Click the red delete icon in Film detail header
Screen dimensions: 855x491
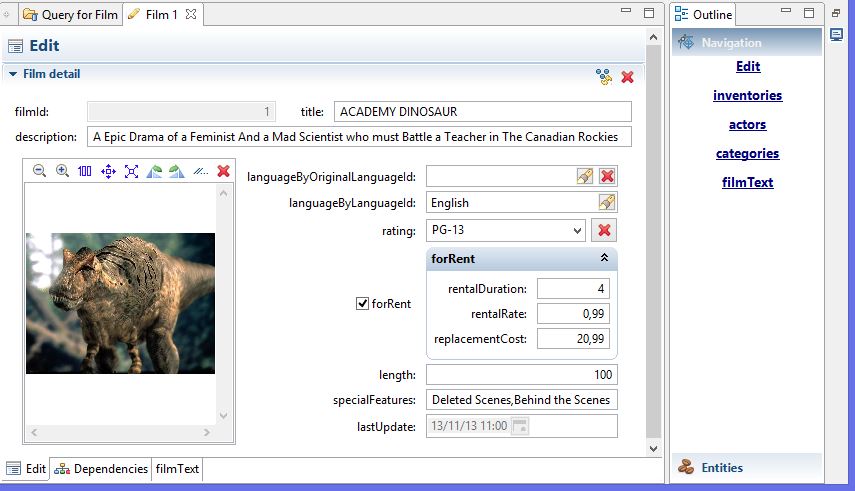coord(628,77)
